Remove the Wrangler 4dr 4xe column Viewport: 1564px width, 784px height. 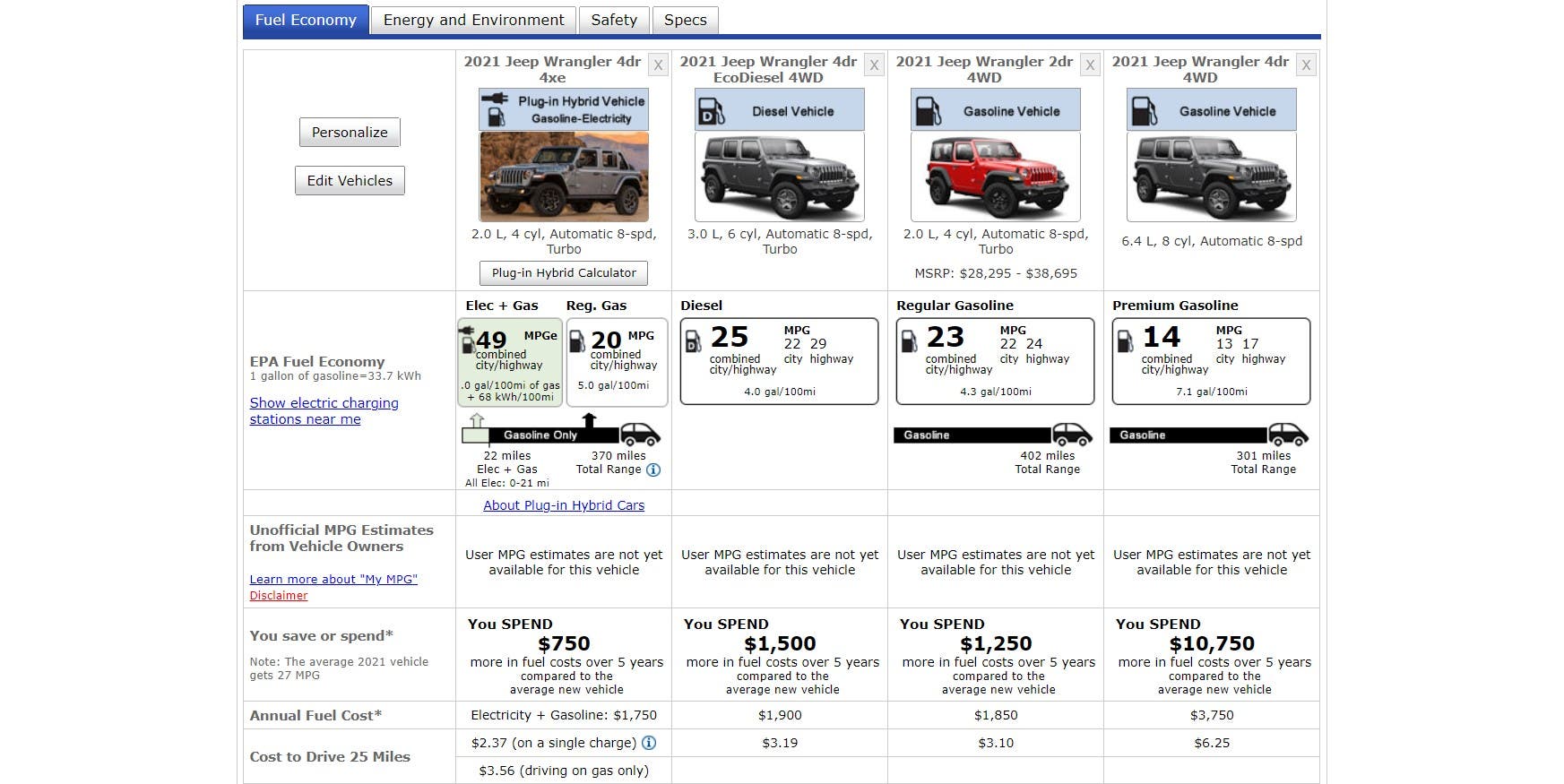(x=658, y=65)
